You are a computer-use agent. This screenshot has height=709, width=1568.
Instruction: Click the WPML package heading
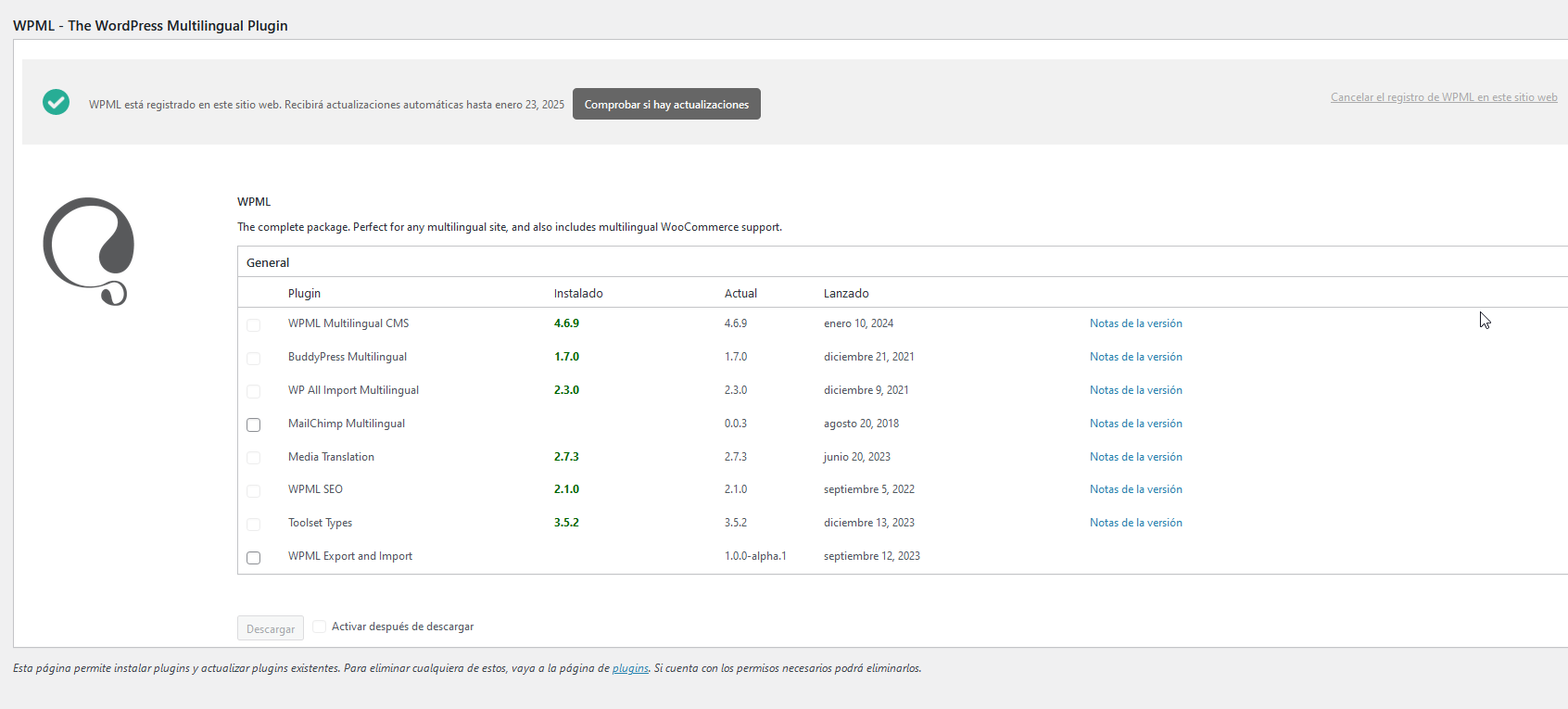click(x=254, y=201)
